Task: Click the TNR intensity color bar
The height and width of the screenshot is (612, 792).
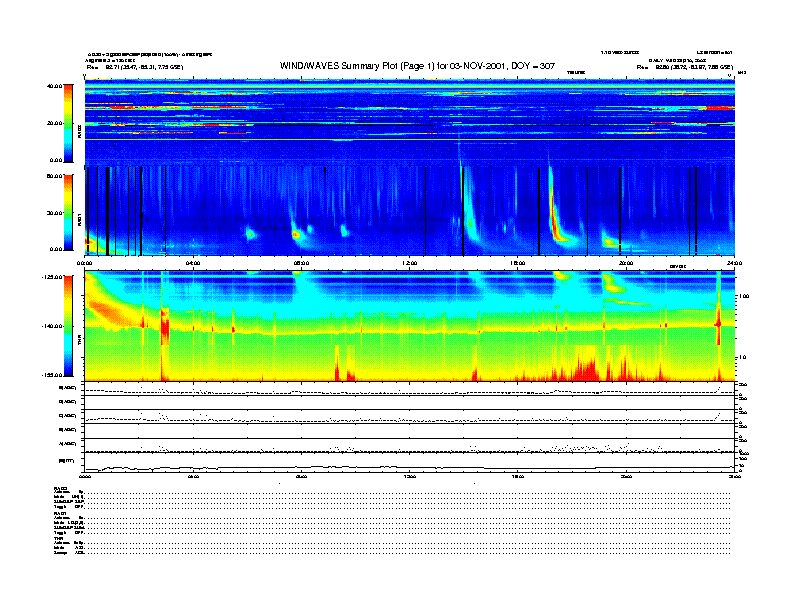Action: coord(68,326)
